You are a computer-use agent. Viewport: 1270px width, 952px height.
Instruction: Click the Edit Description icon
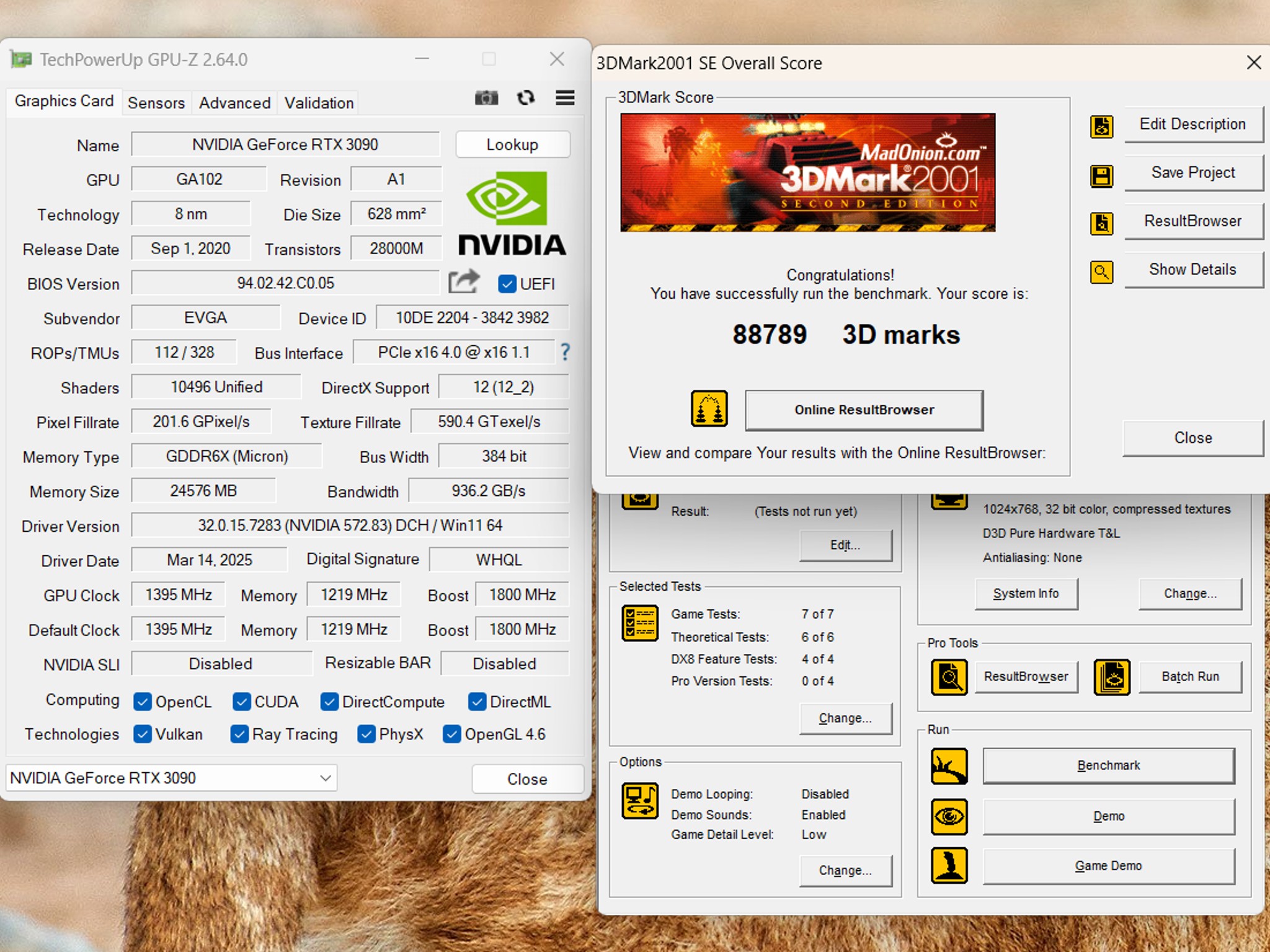click(1102, 126)
